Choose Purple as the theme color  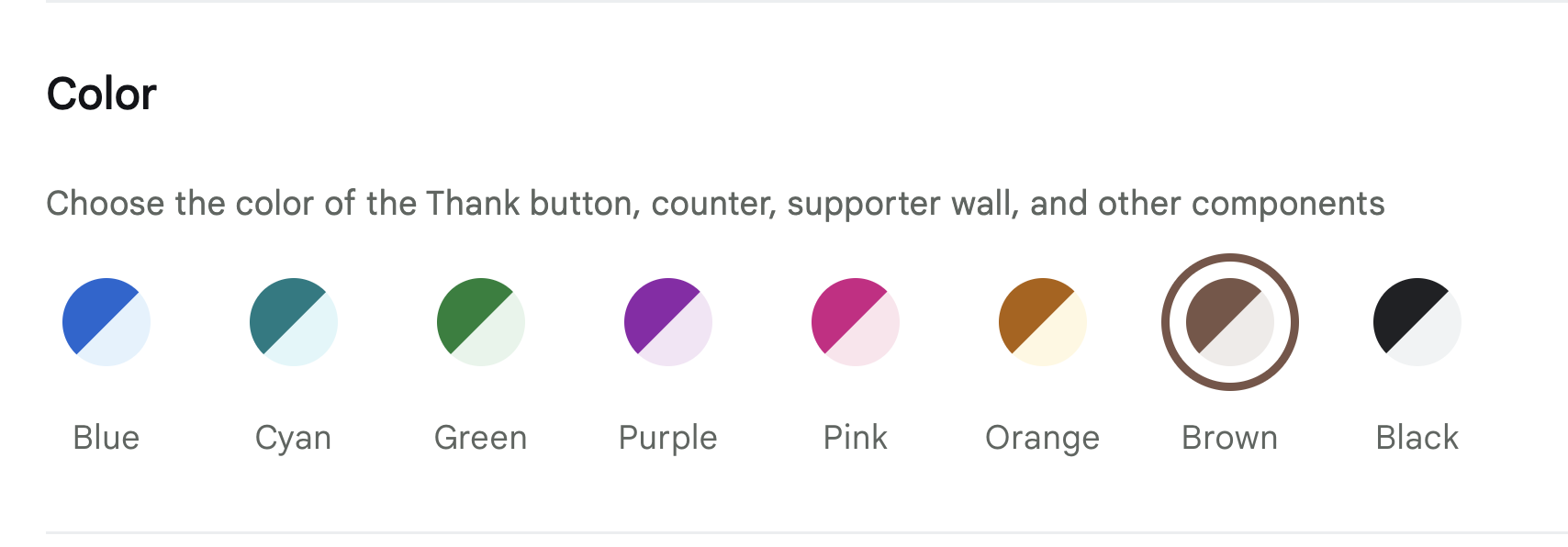tap(667, 321)
